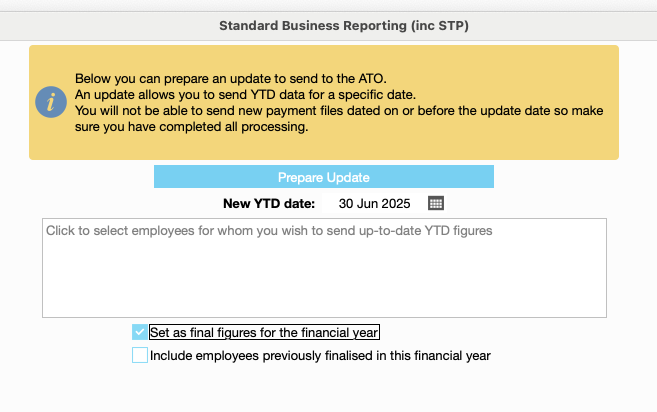Click the 'Include employees previously finalised in this financial year' label
The height and width of the screenshot is (412, 657).
tap(320, 355)
